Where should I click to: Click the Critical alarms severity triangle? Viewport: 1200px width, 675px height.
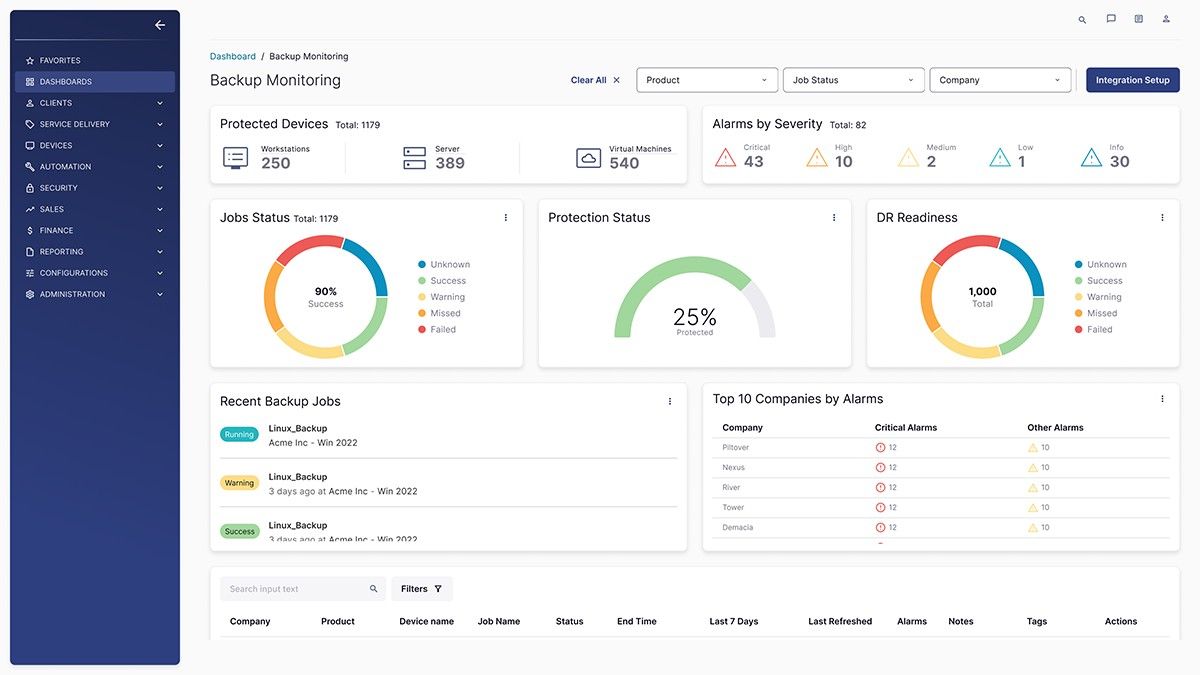[726, 155]
